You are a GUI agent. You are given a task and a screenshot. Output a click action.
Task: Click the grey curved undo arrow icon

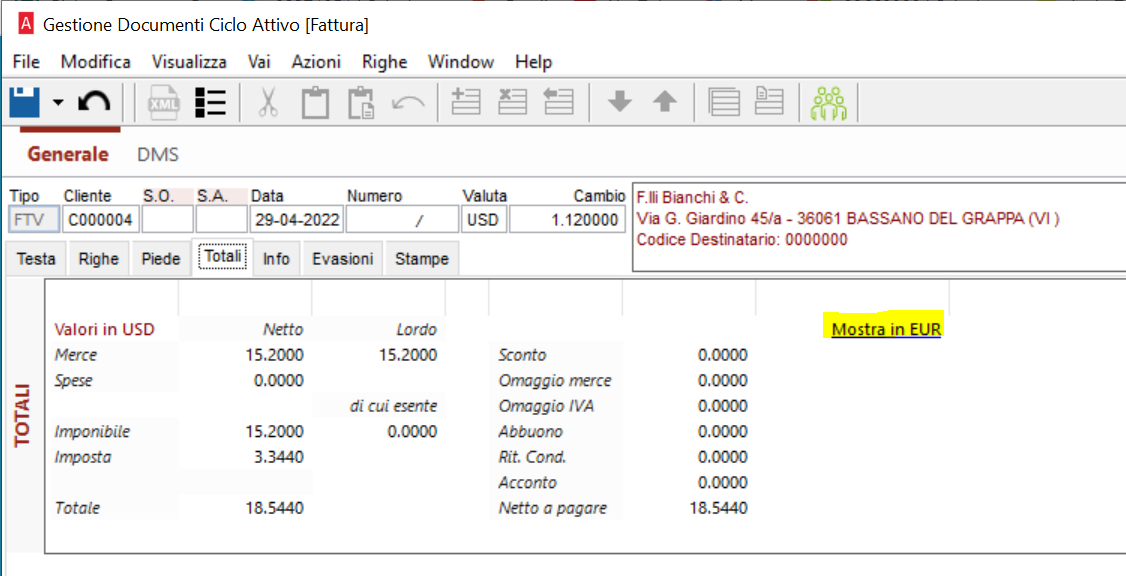click(x=407, y=103)
